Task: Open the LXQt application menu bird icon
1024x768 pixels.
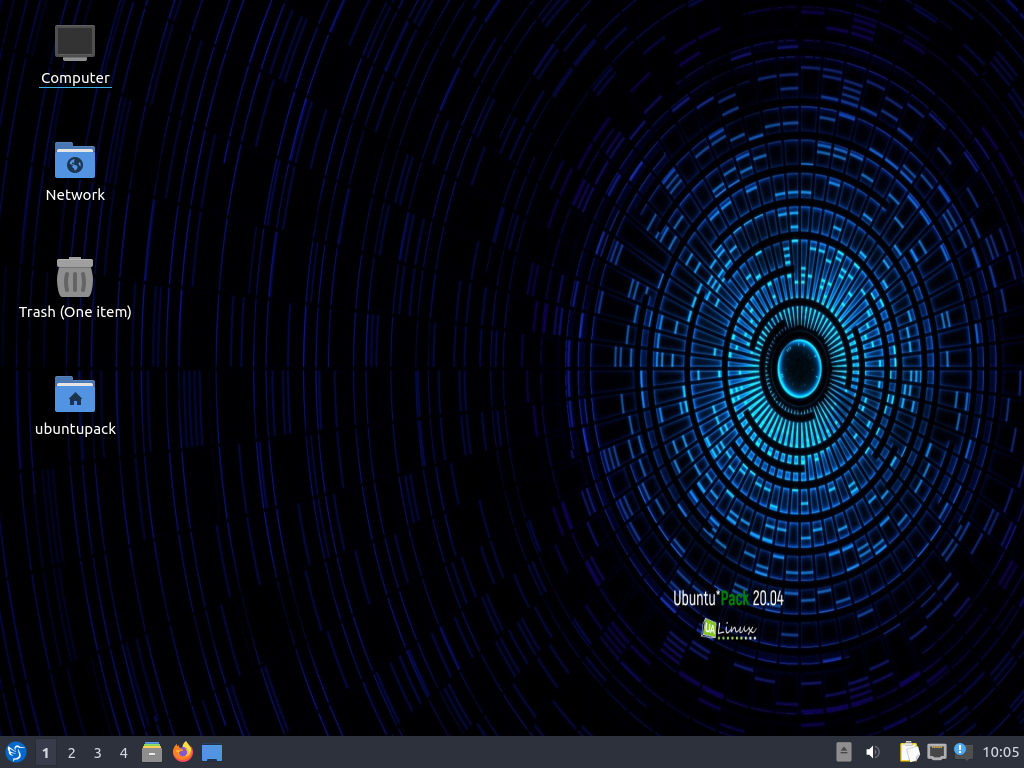Action: 16,752
